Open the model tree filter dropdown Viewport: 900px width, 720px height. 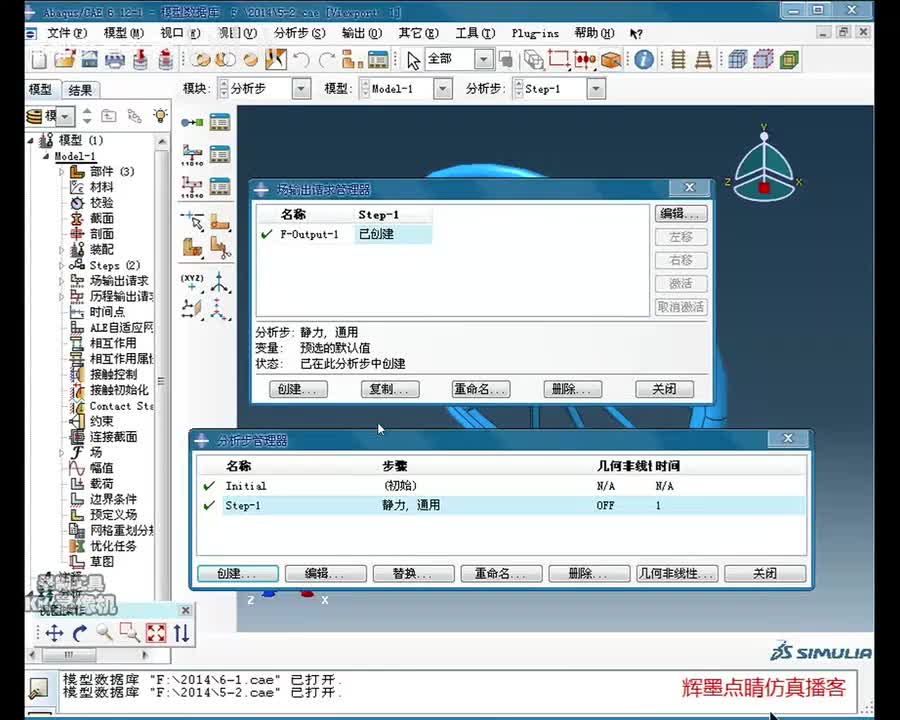tap(65, 117)
